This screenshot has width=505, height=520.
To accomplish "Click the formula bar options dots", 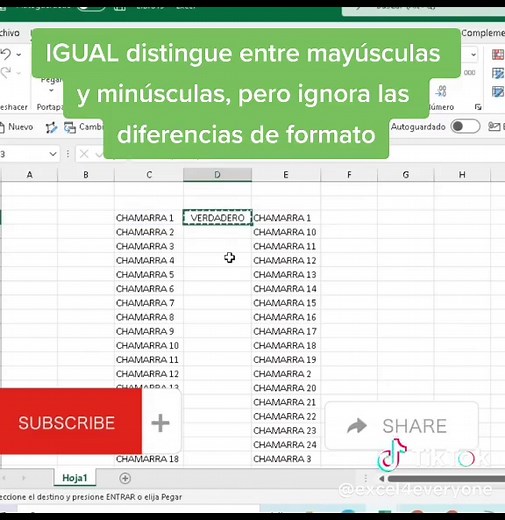I will click(x=68, y=154).
